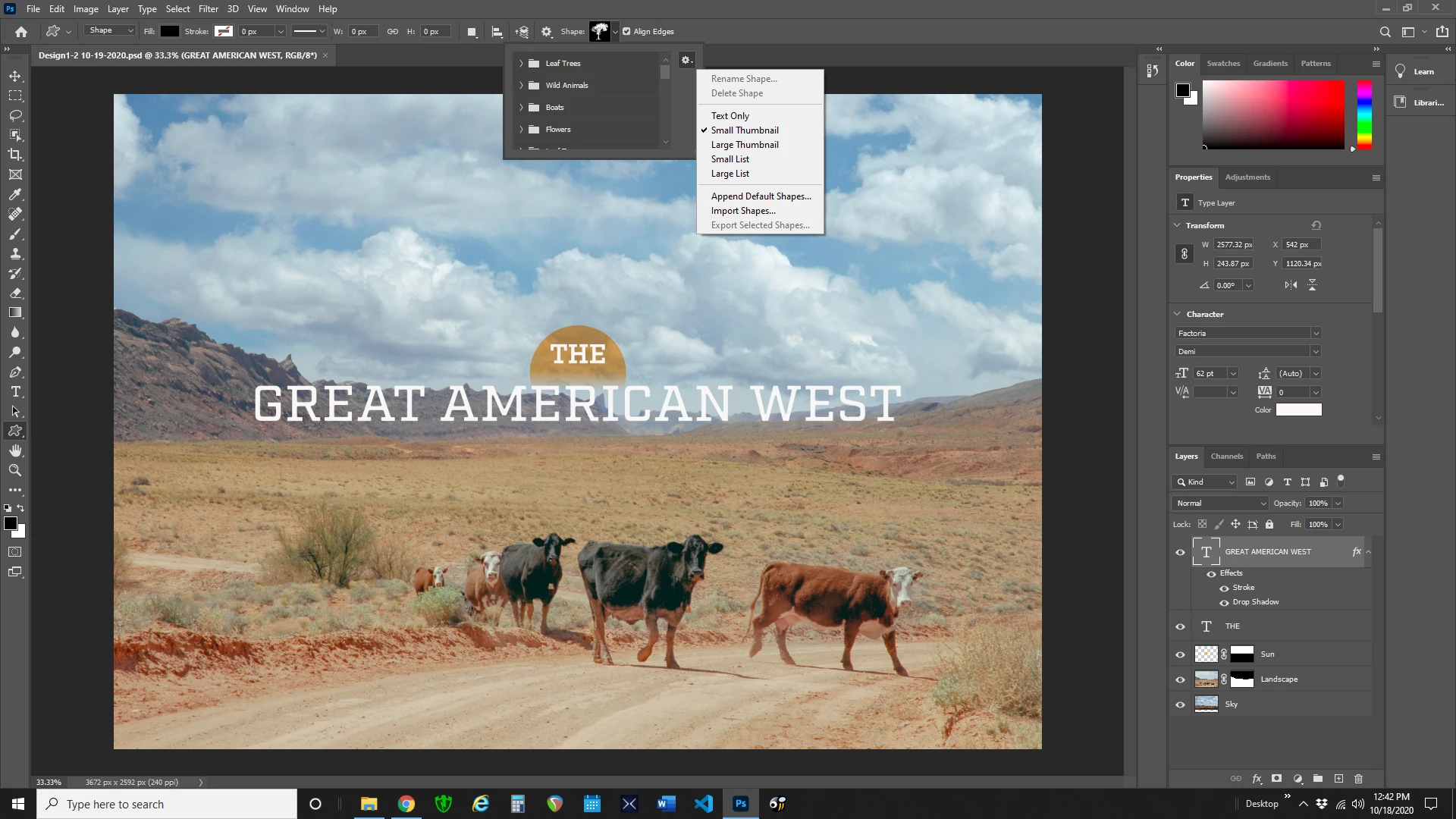Open shape picker gear settings menu
Screen dimensions: 1456x819
(x=686, y=61)
